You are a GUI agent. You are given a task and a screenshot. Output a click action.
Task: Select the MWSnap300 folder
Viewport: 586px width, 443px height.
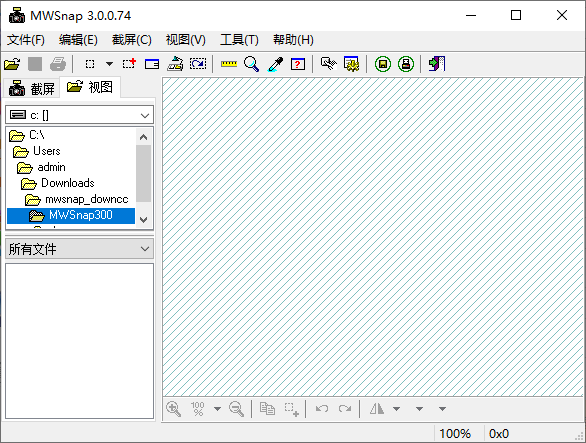coord(71,215)
